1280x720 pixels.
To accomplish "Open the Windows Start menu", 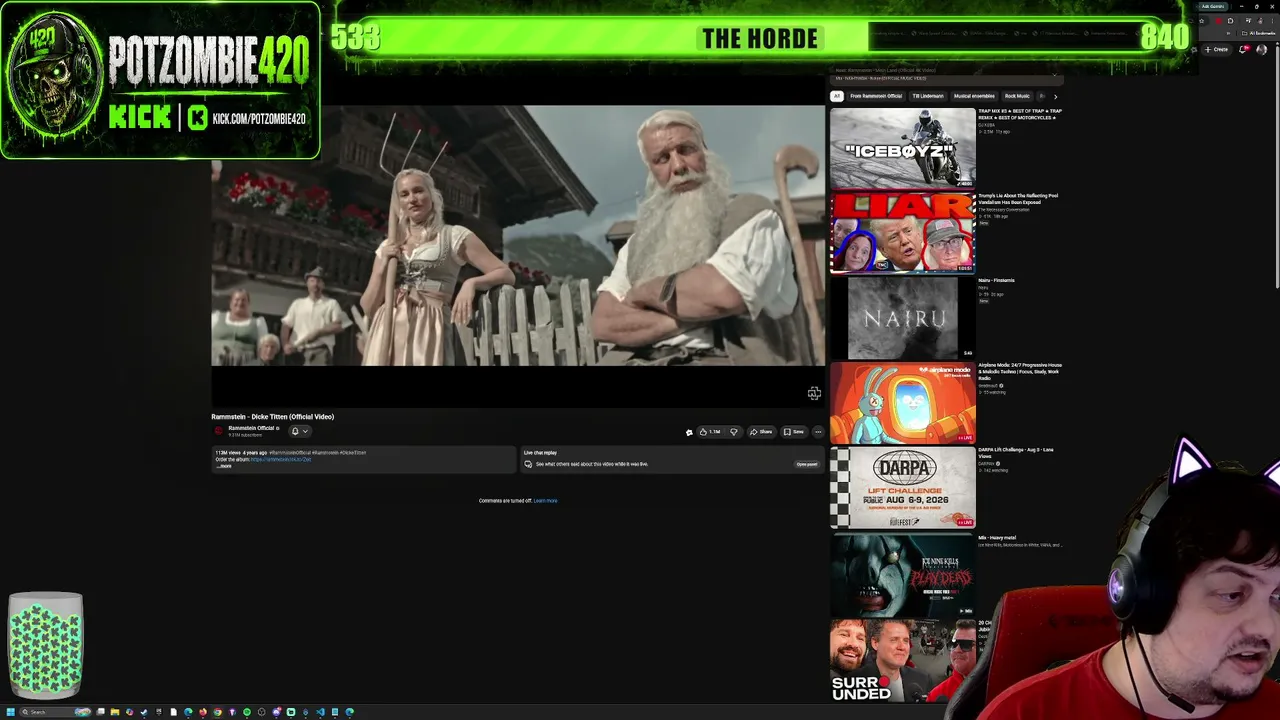I will click(x=11, y=712).
